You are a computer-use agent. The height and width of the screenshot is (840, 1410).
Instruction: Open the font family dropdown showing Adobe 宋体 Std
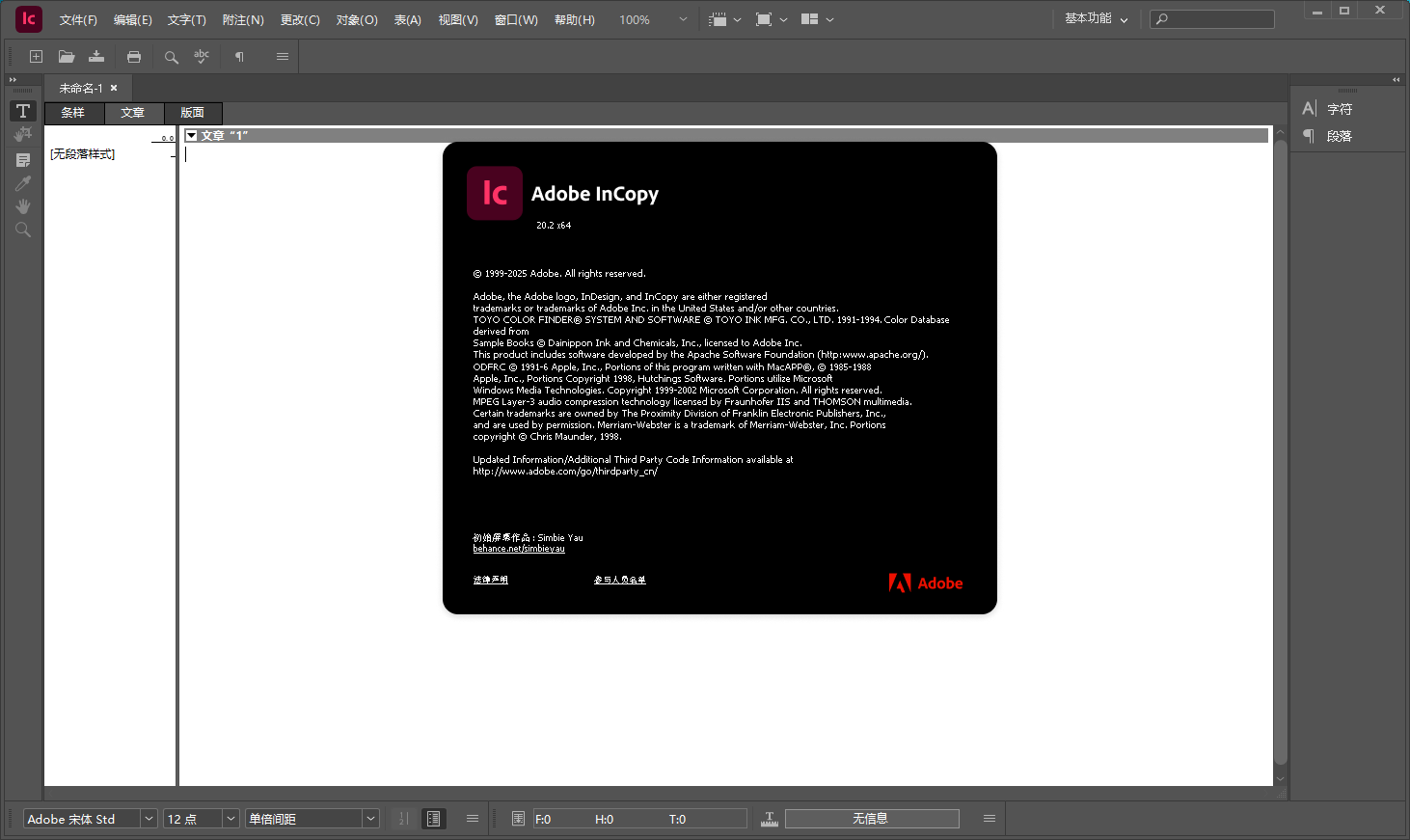(148, 818)
